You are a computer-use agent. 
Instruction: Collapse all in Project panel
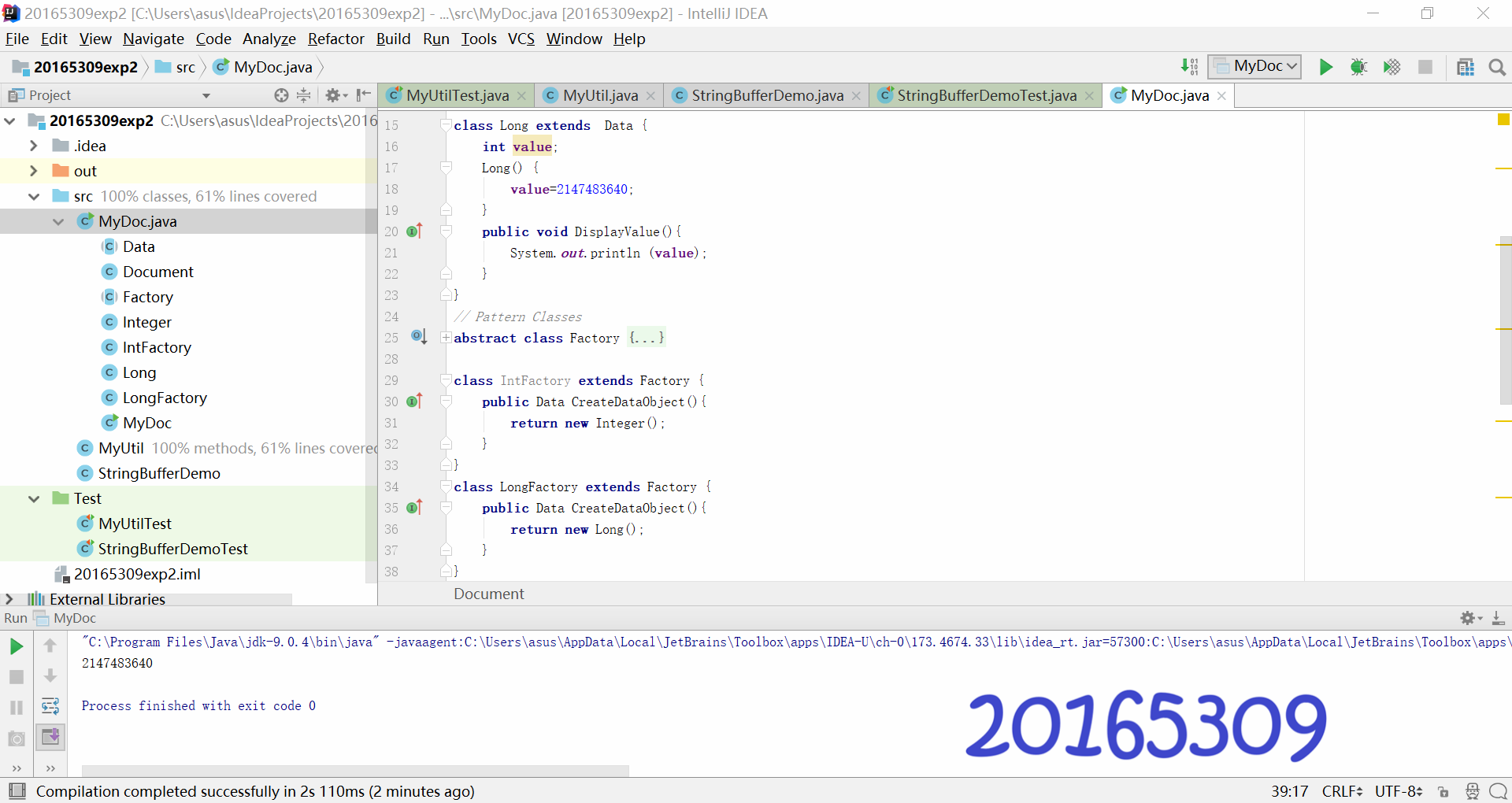tap(303, 95)
